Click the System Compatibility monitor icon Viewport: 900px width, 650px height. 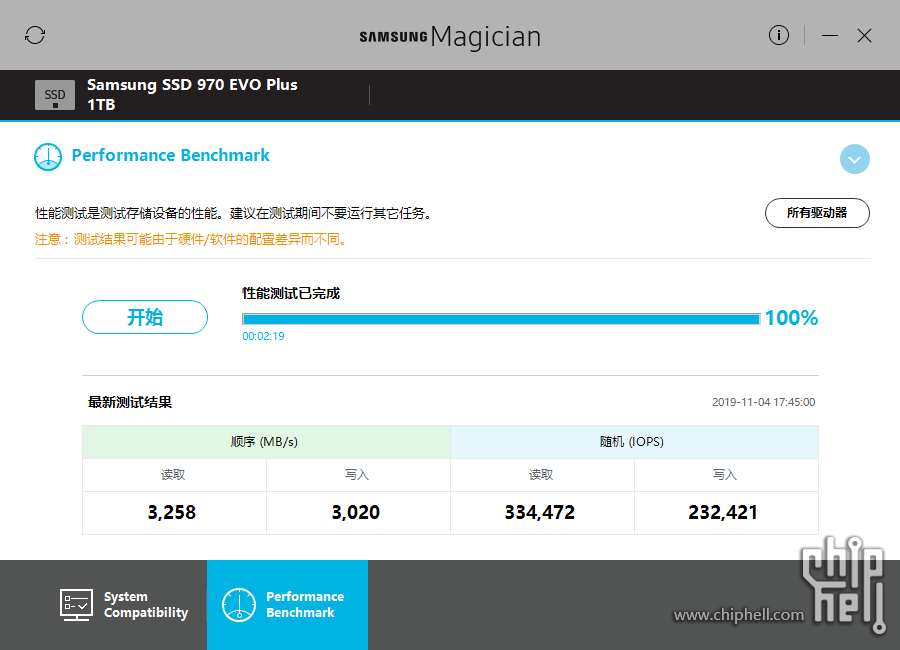76,605
